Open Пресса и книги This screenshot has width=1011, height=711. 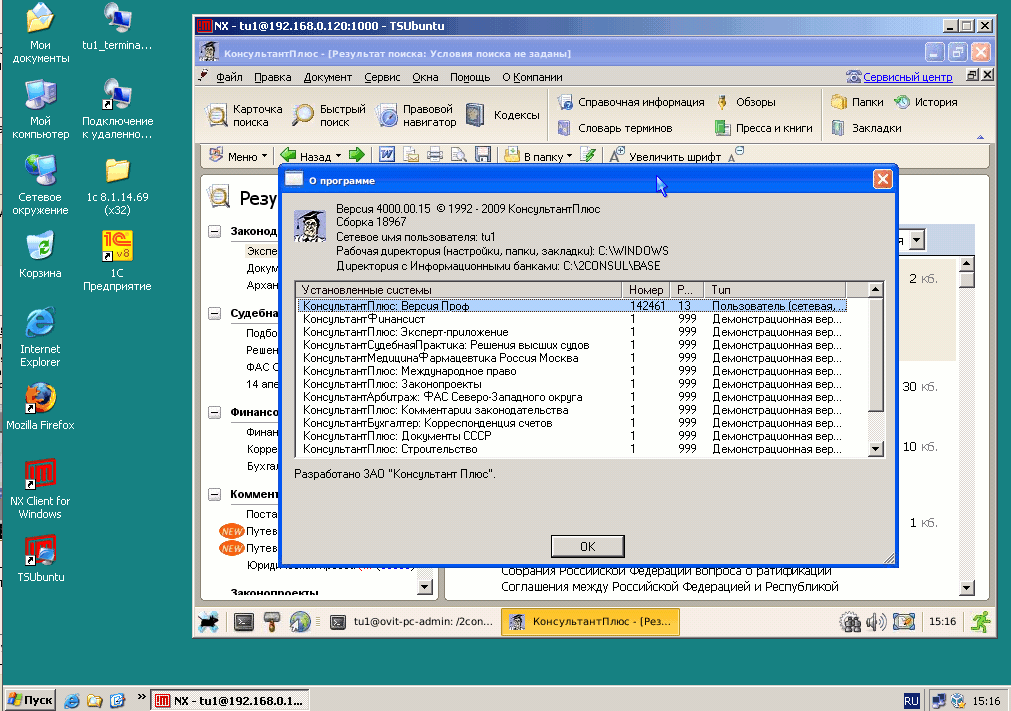click(765, 128)
